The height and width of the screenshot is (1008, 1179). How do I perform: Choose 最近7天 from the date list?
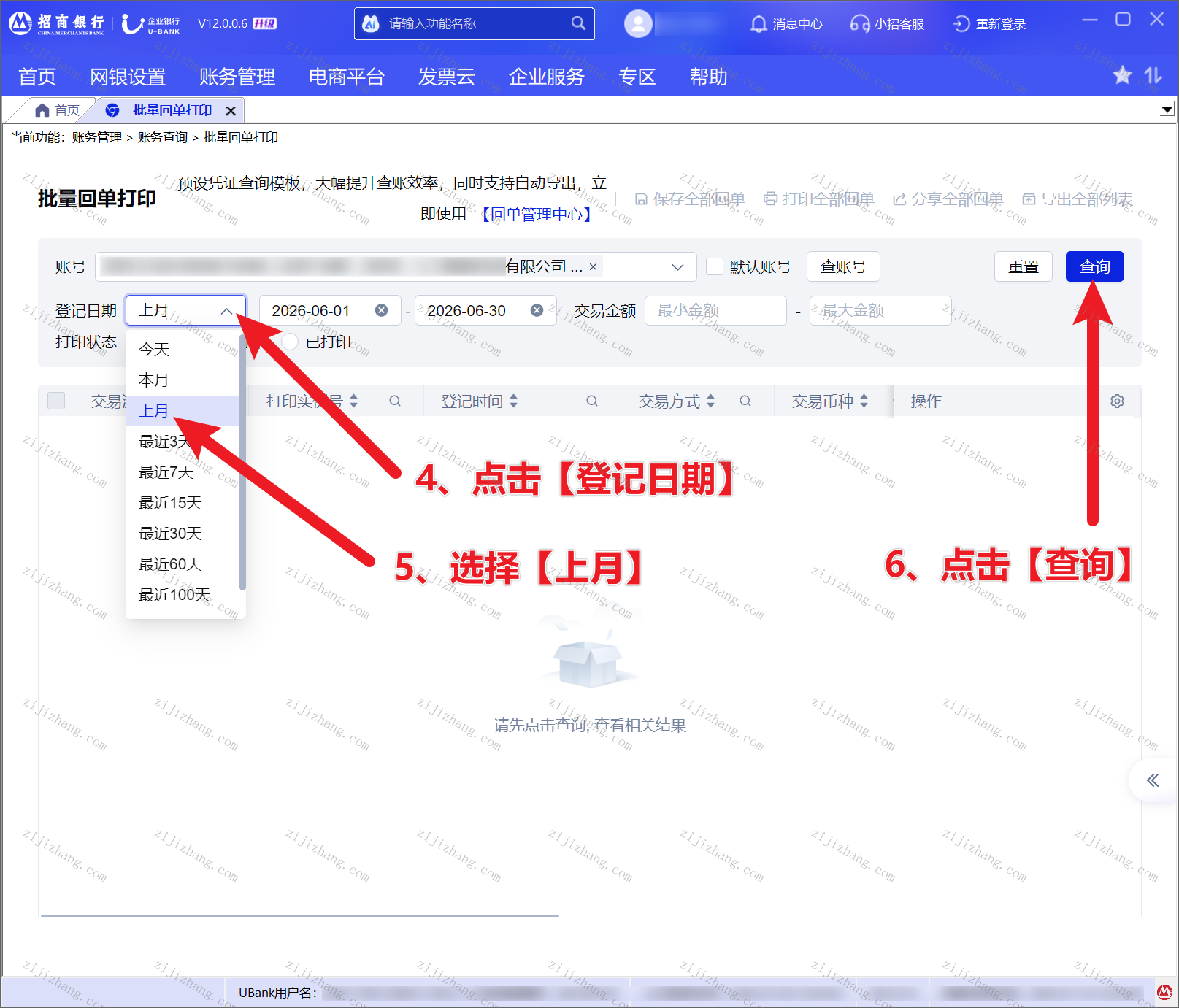[x=166, y=472]
